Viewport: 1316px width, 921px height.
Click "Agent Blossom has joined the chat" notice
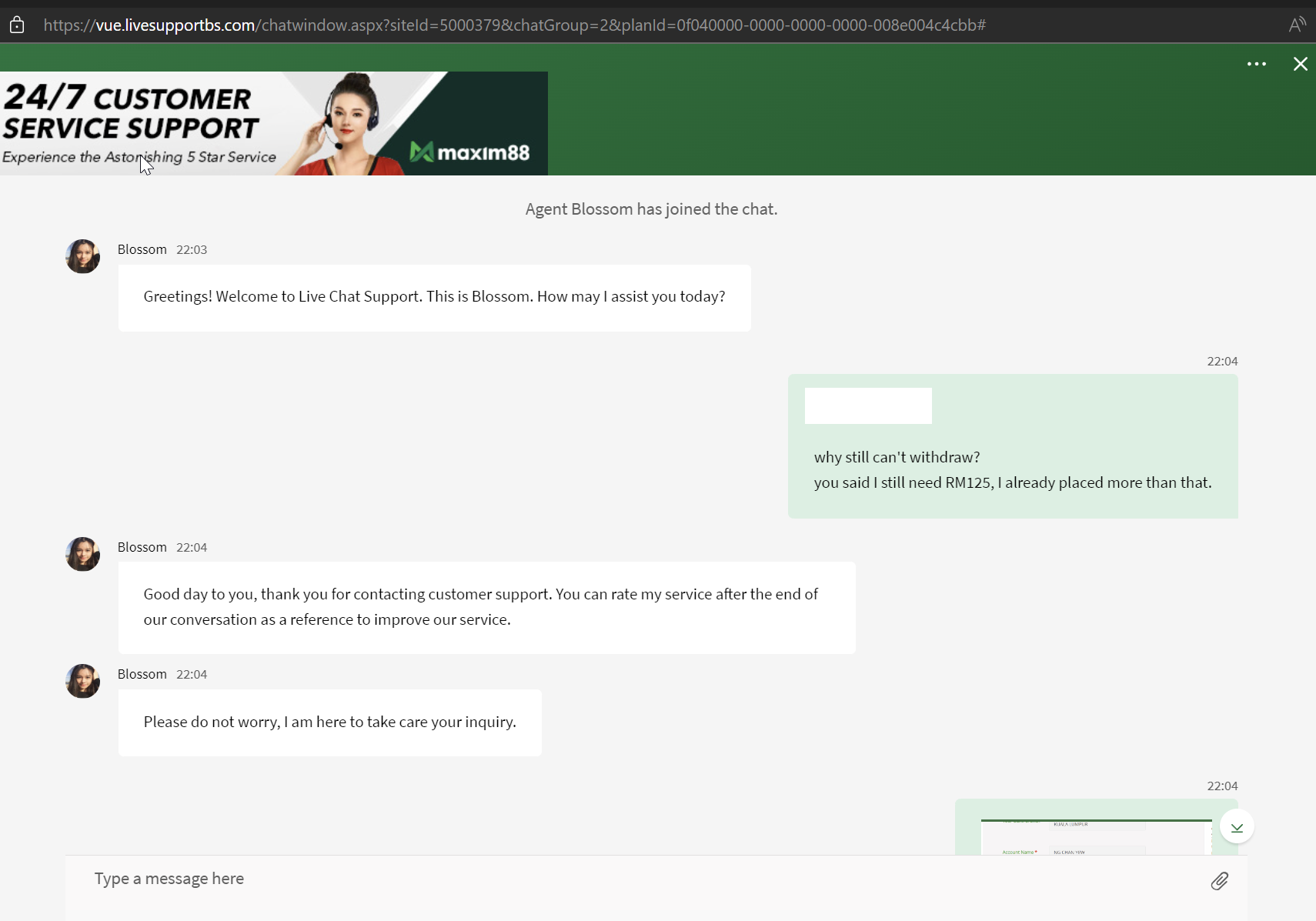coord(651,209)
